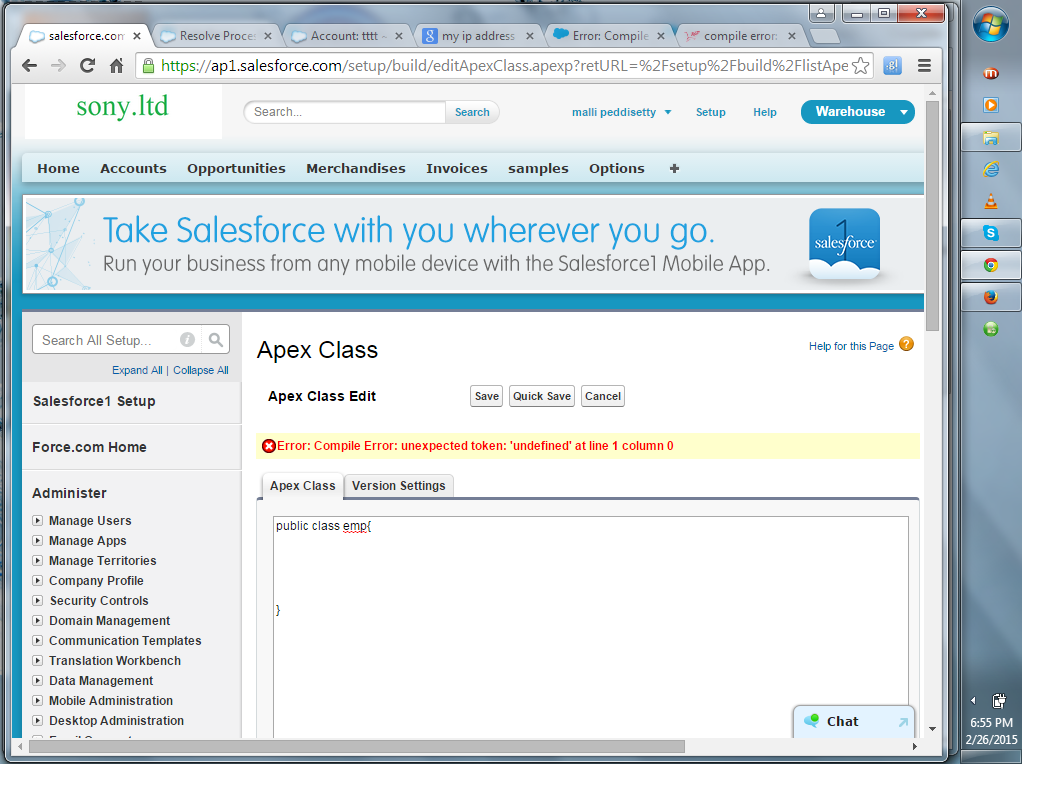Close the Resolve Process browser tab
This screenshot has height=788, width=1056.
[268, 36]
